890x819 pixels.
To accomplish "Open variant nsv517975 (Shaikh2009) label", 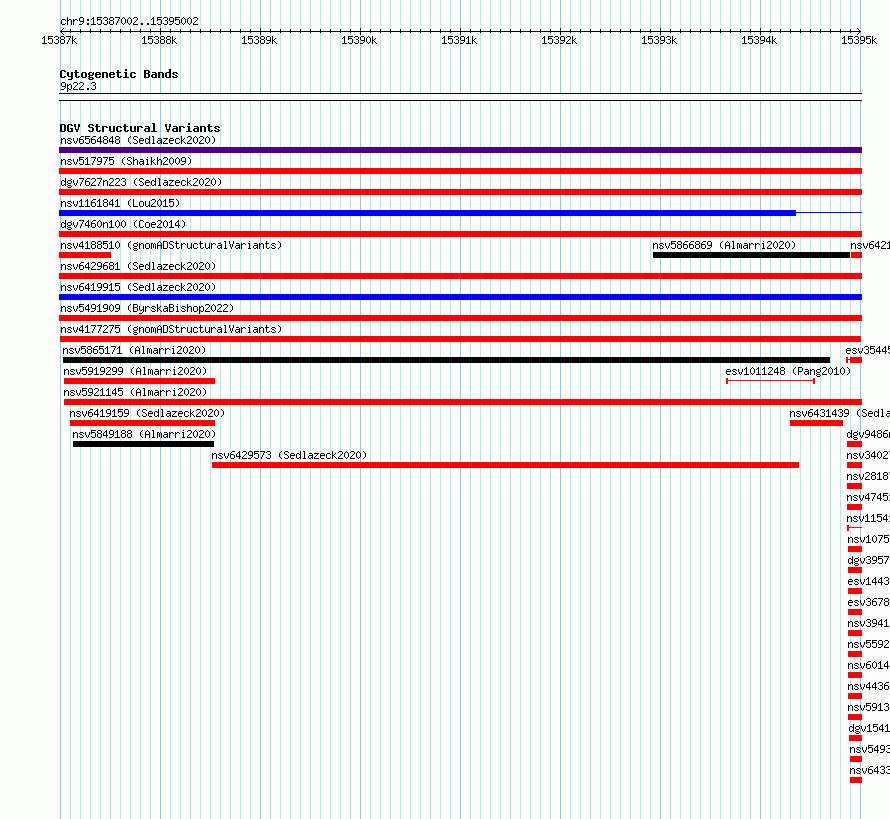I will tap(126, 161).
